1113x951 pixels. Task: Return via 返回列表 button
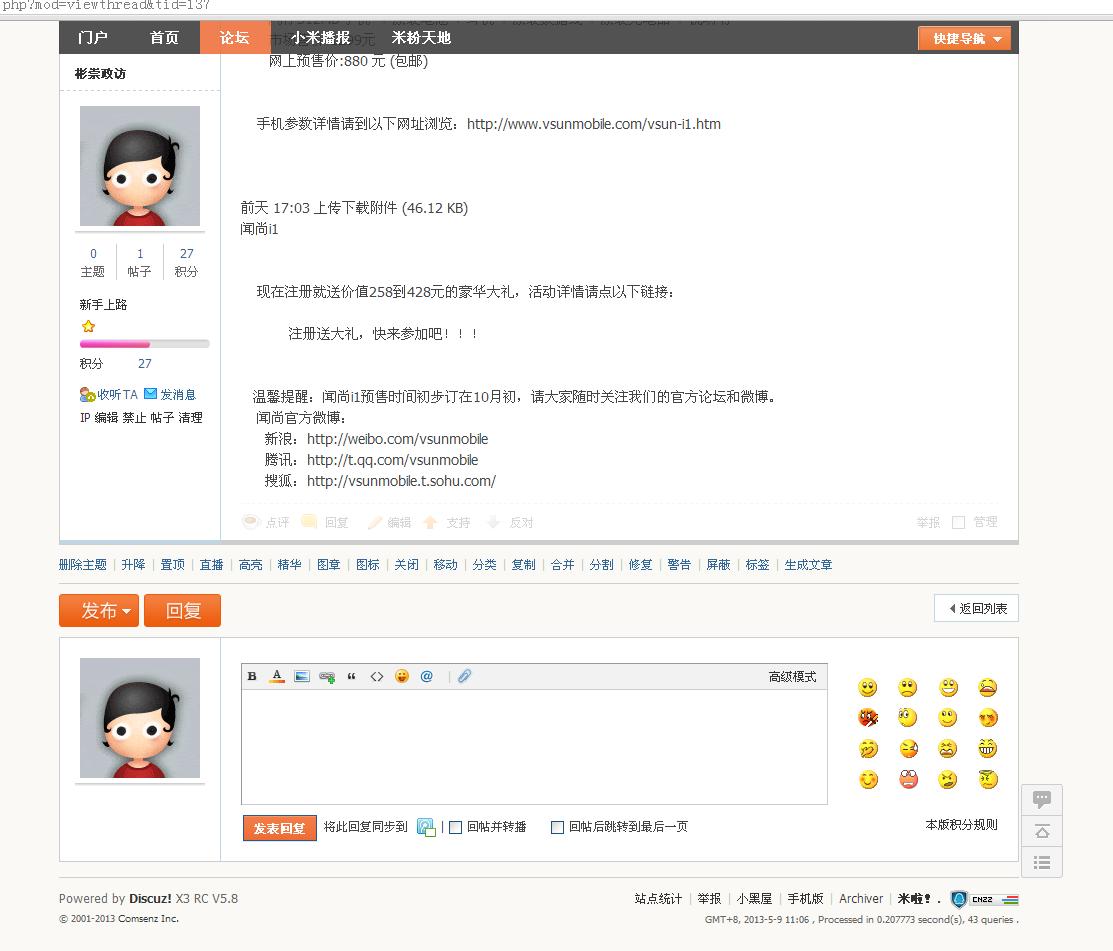tap(977, 608)
